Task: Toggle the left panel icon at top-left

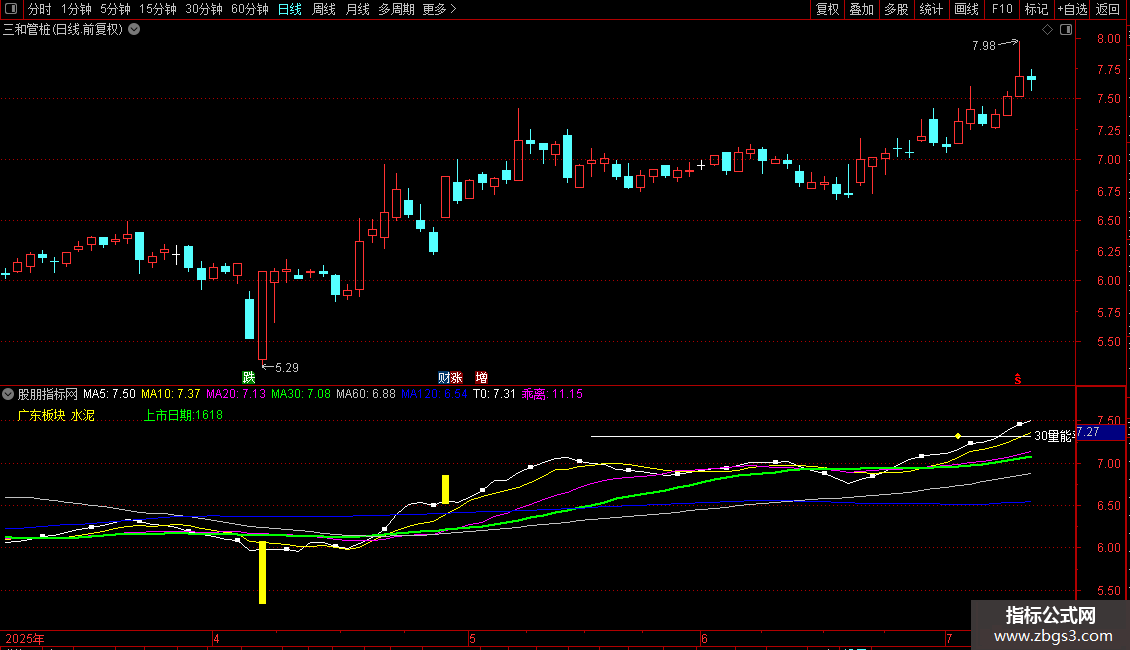Action: coord(11,9)
